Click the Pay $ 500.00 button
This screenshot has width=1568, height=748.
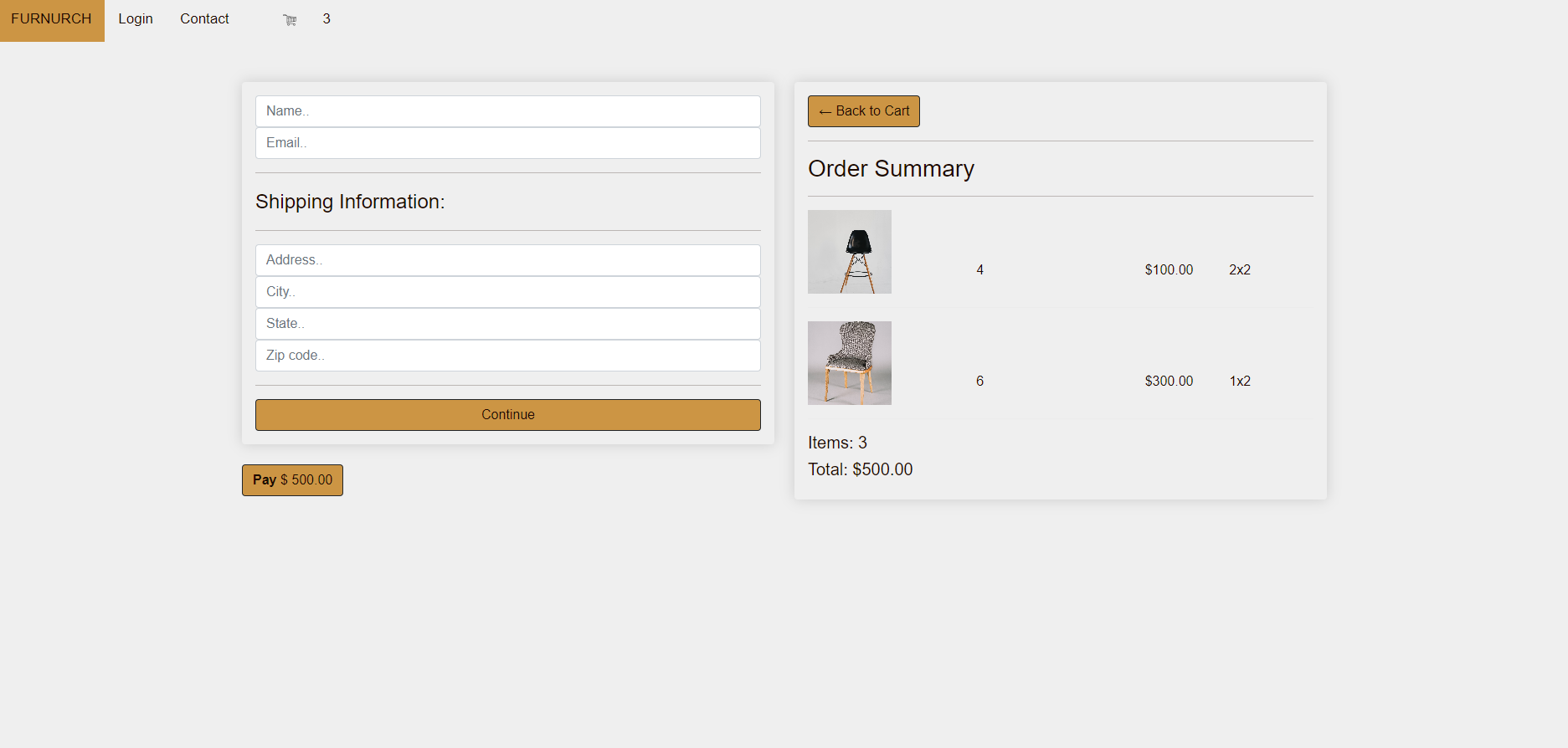292,480
